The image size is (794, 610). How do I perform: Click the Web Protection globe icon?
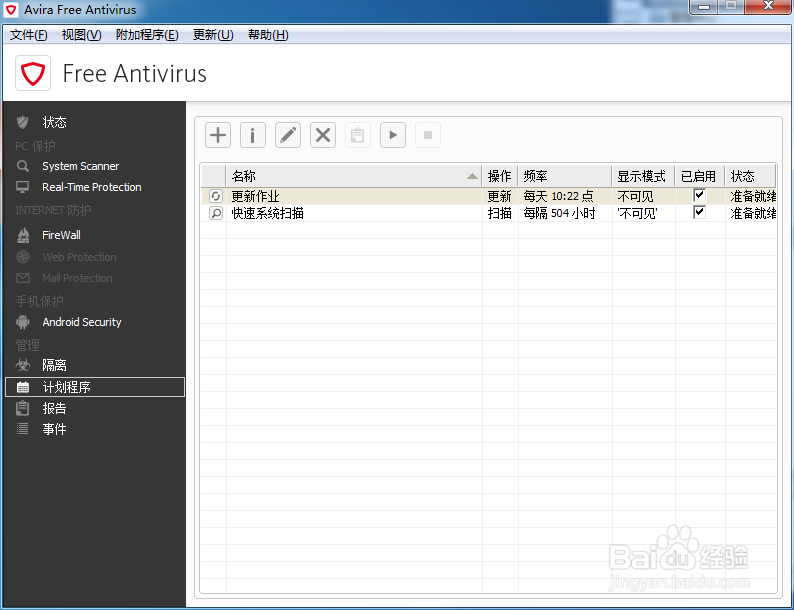pos(23,257)
